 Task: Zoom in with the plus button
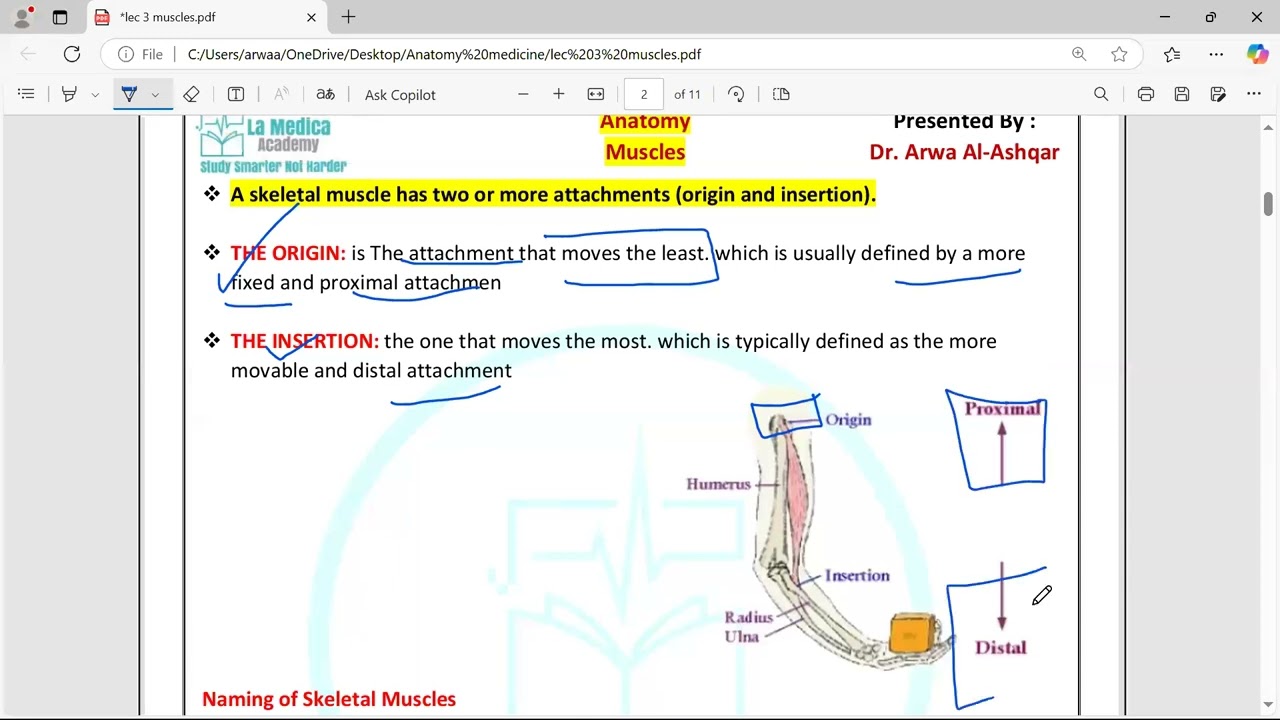coord(559,94)
